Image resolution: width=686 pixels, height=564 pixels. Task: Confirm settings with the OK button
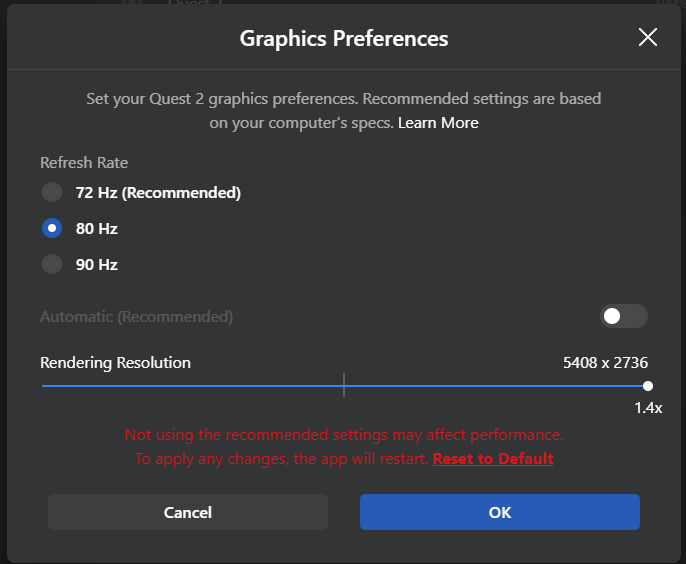point(500,512)
